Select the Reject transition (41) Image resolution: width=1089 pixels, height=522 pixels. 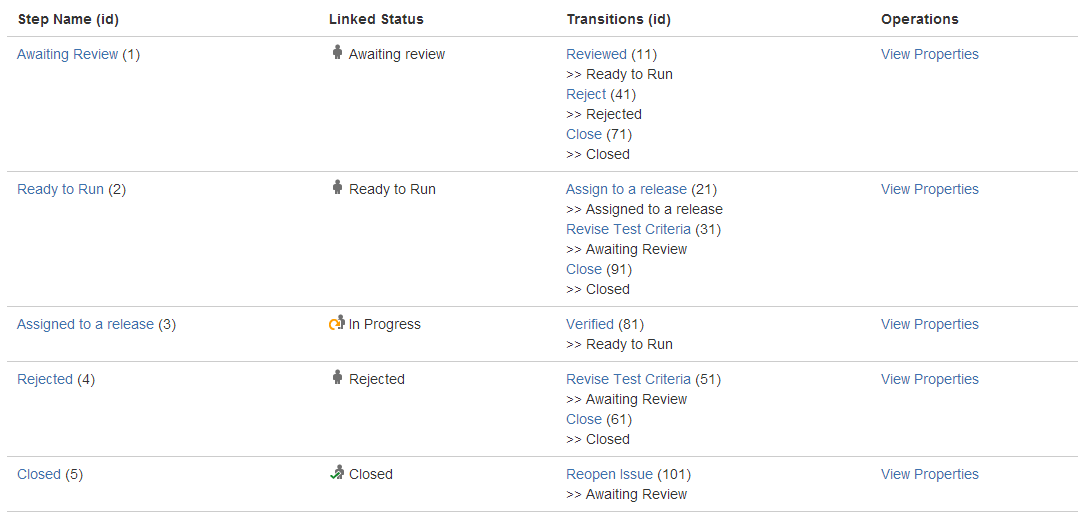586,94
